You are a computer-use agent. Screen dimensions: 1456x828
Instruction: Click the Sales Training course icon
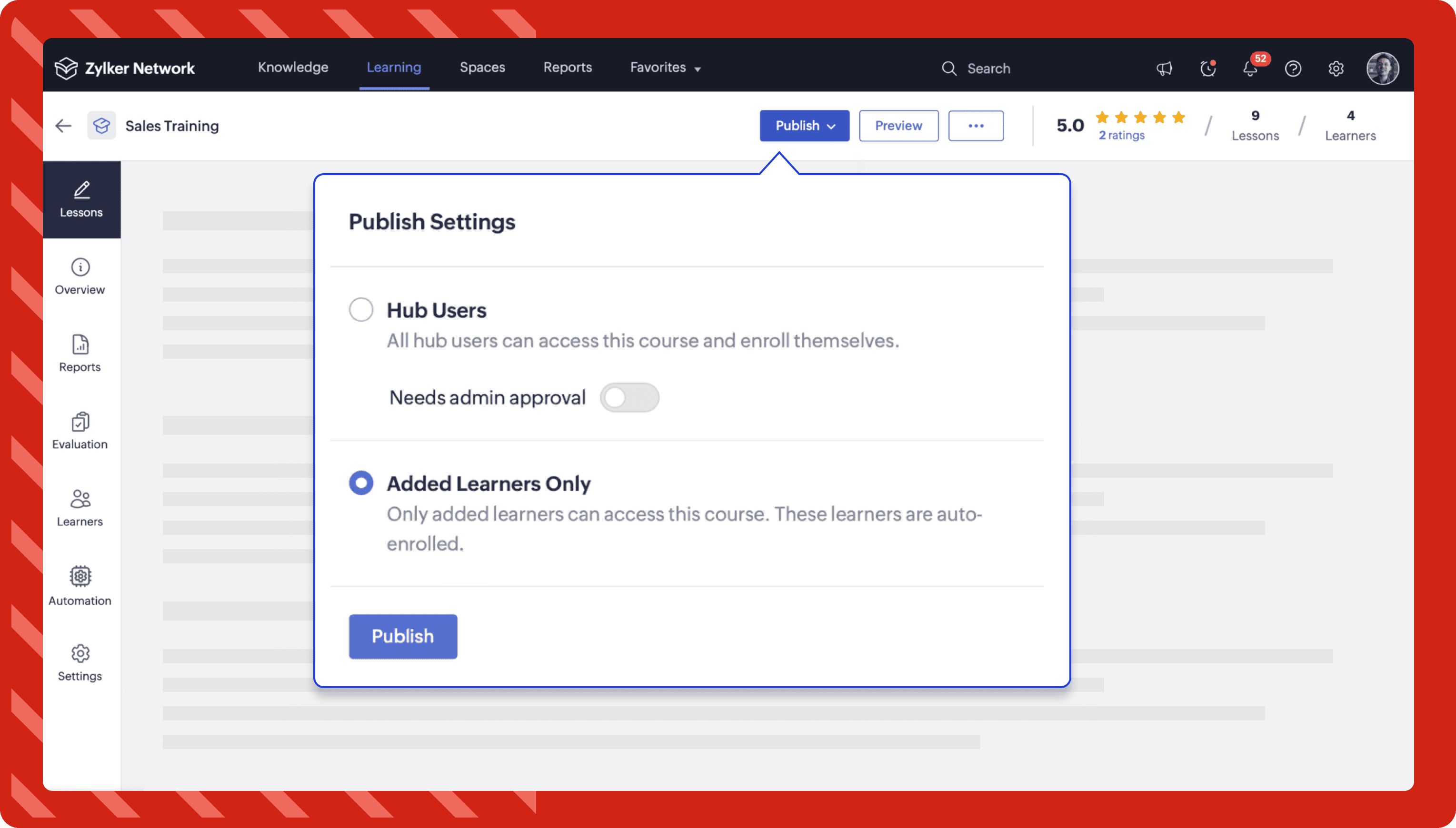click(x=101, y=126)
